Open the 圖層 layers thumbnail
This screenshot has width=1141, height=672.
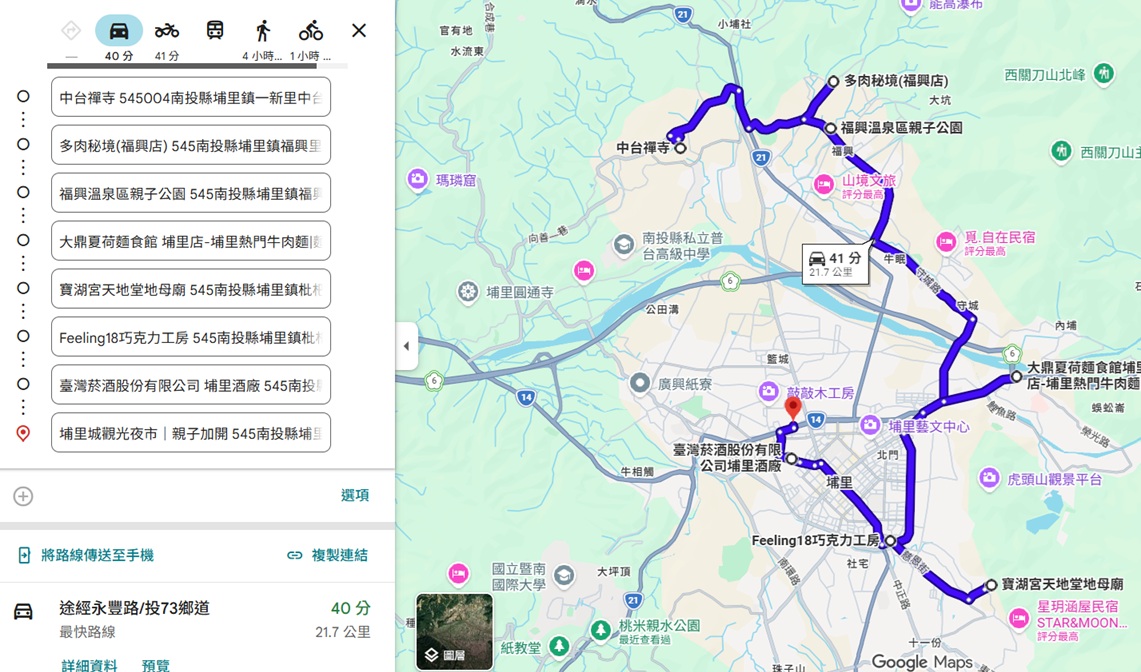[x=455, y=631]
